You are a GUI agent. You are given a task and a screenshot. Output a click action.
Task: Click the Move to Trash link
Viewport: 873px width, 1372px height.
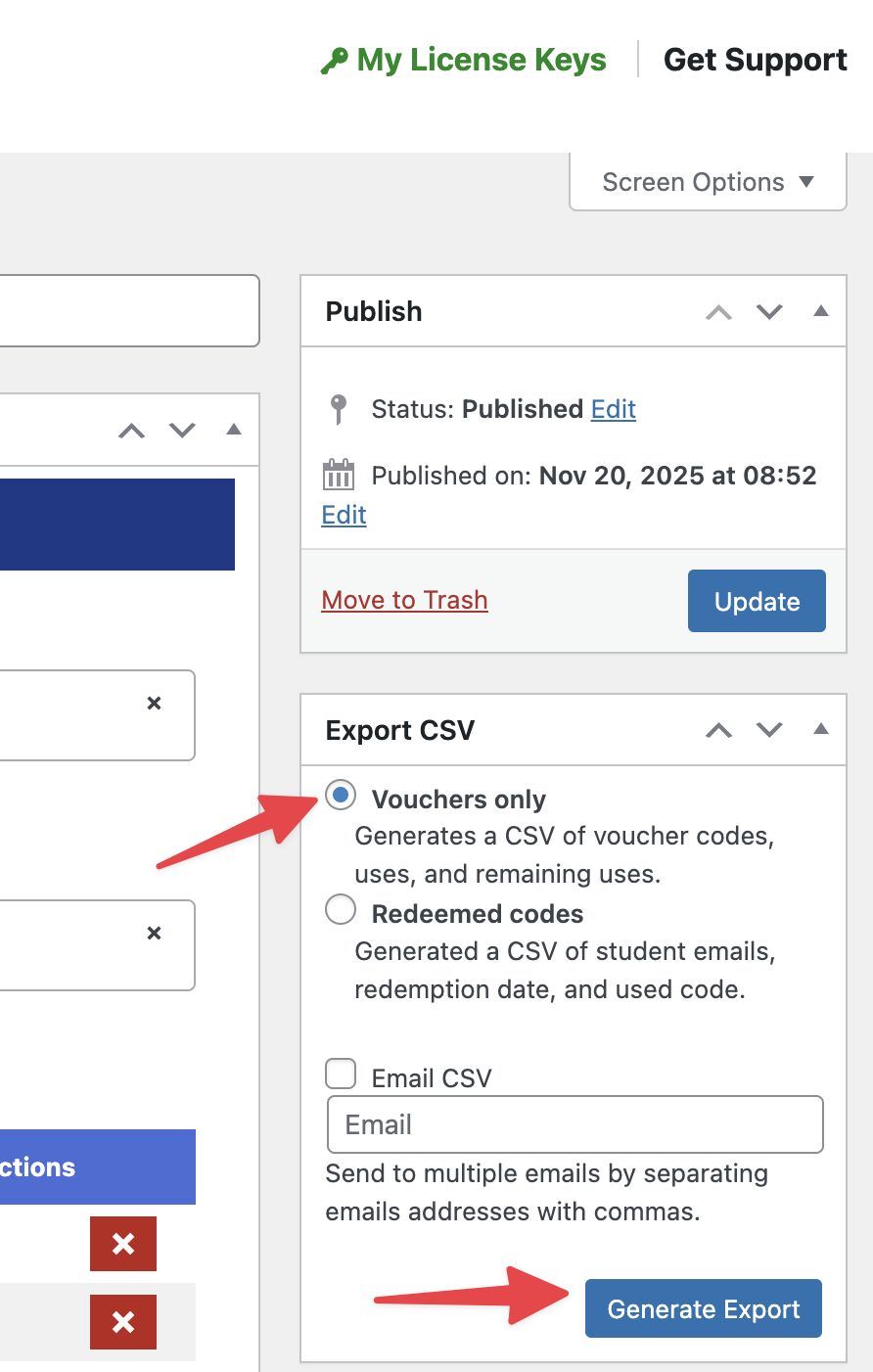404,600
